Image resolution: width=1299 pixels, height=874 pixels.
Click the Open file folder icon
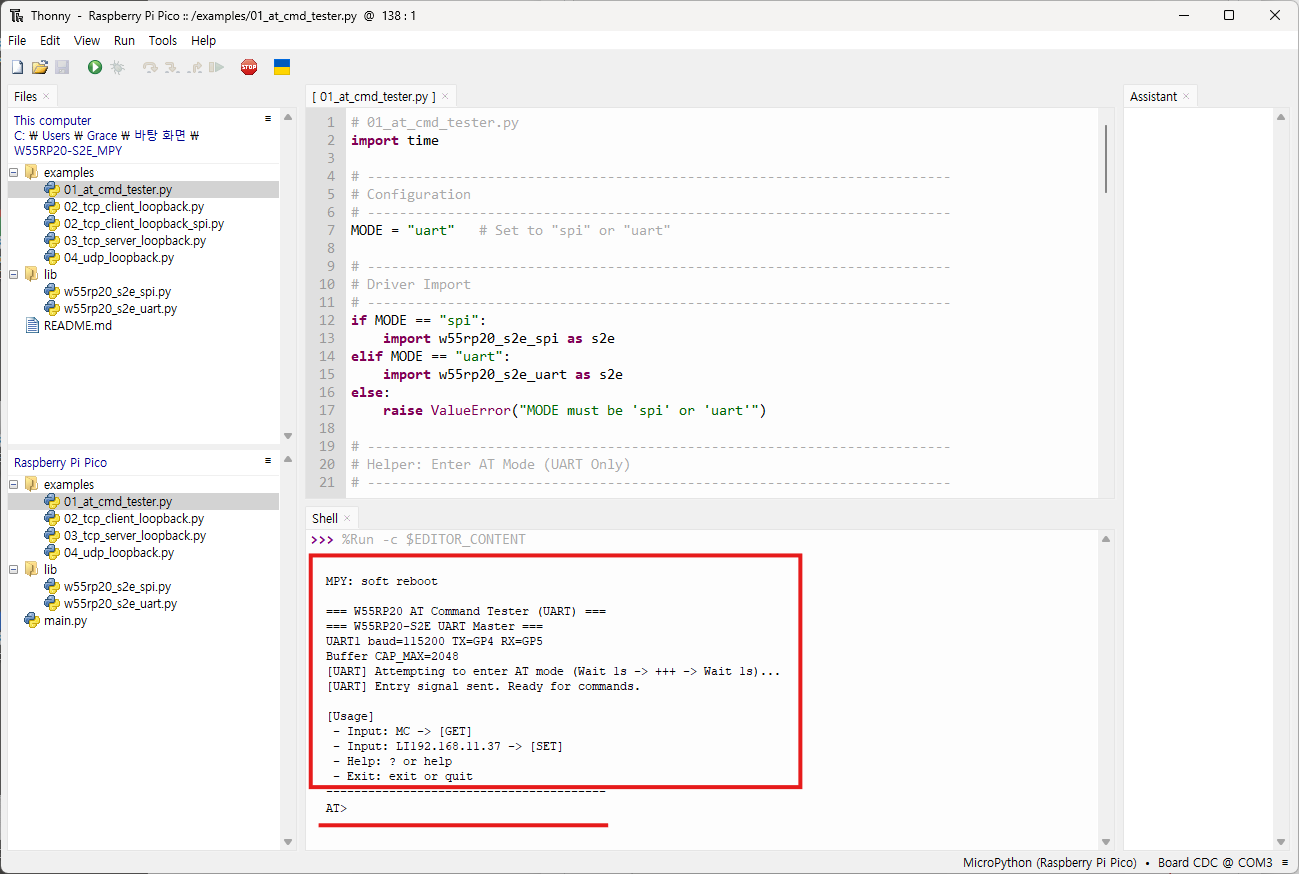point(40,67)
